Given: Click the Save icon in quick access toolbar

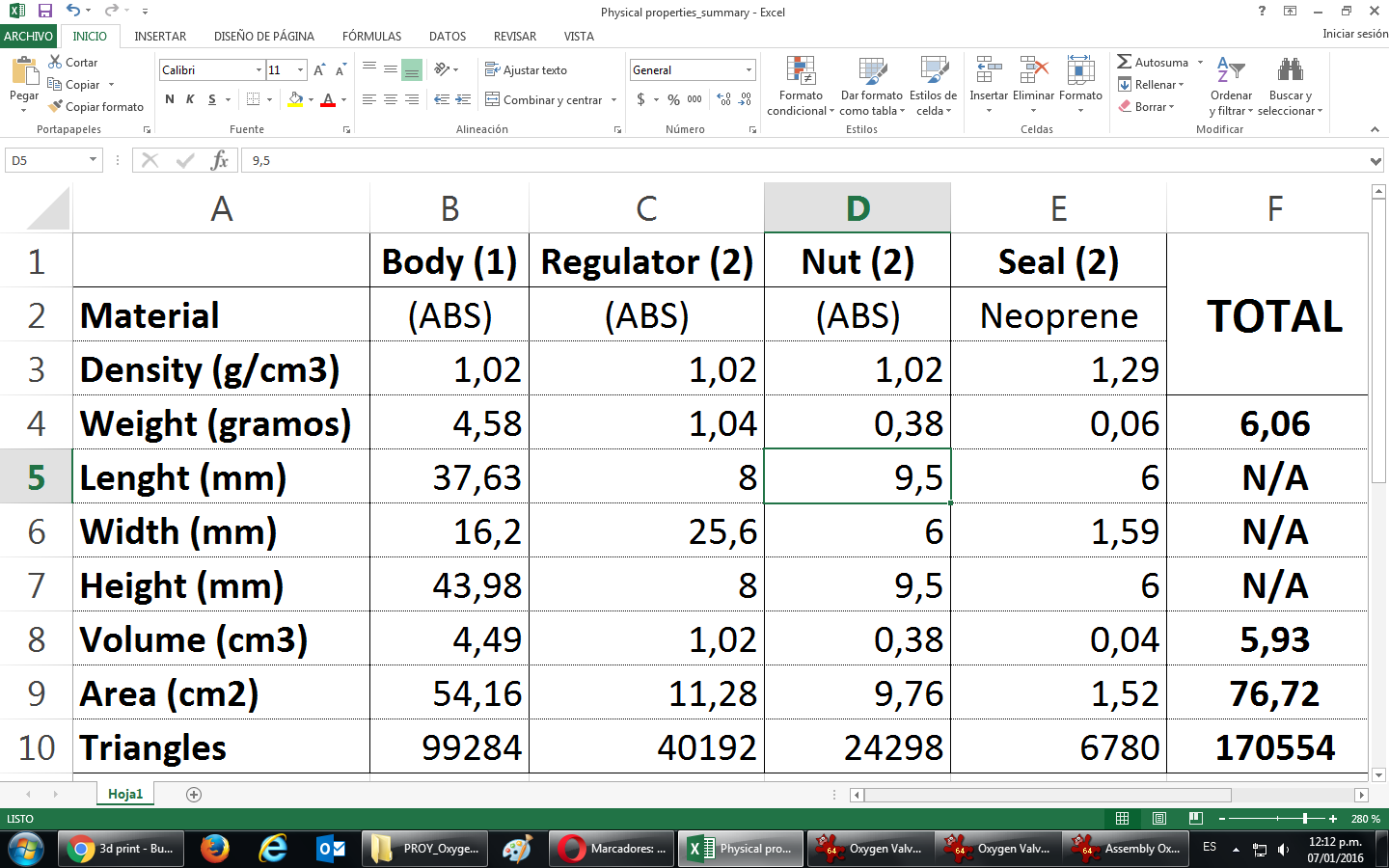Looking at the screenshot, I should point(44,11).
